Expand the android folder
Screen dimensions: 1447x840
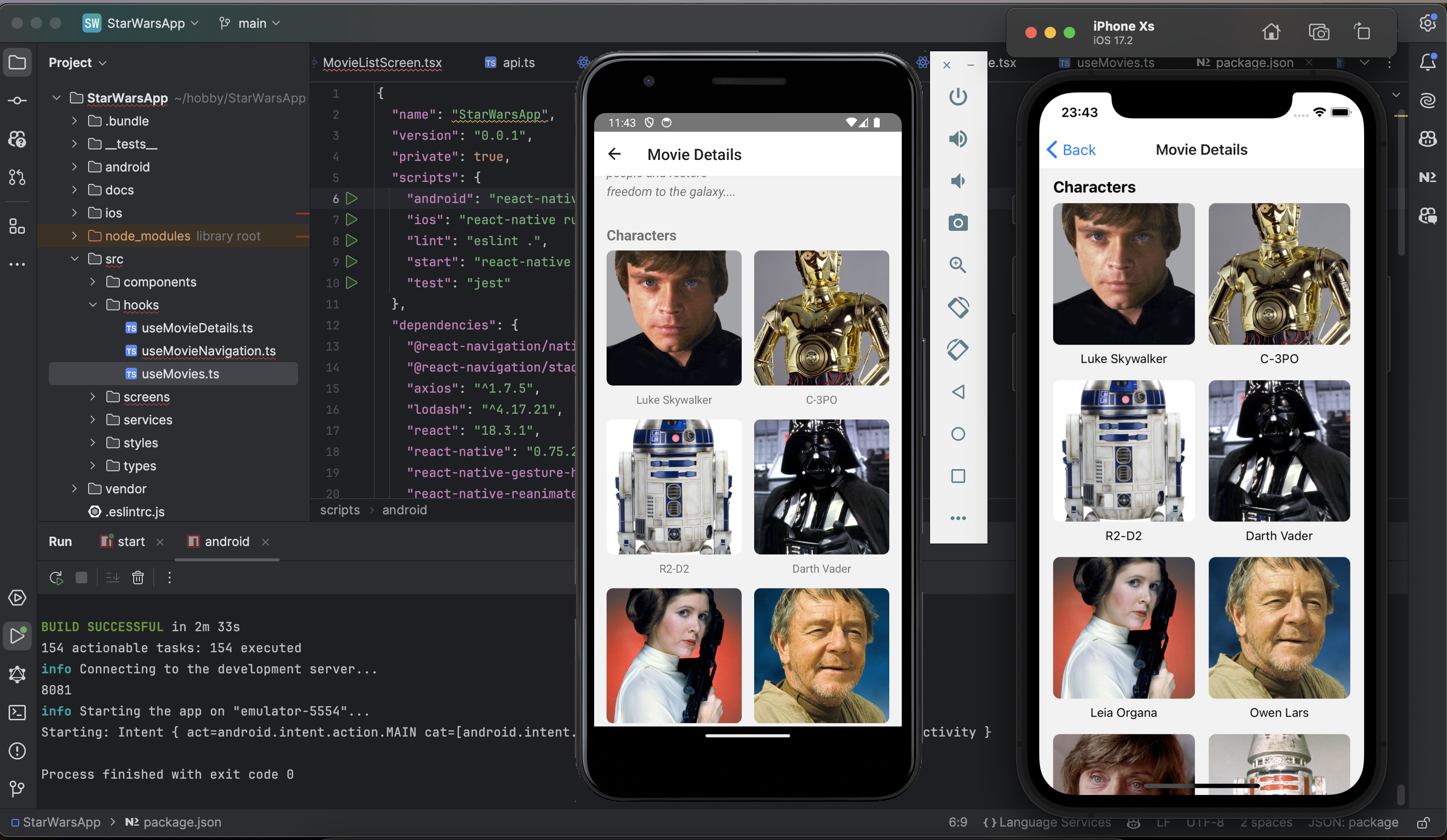[74, 167]
